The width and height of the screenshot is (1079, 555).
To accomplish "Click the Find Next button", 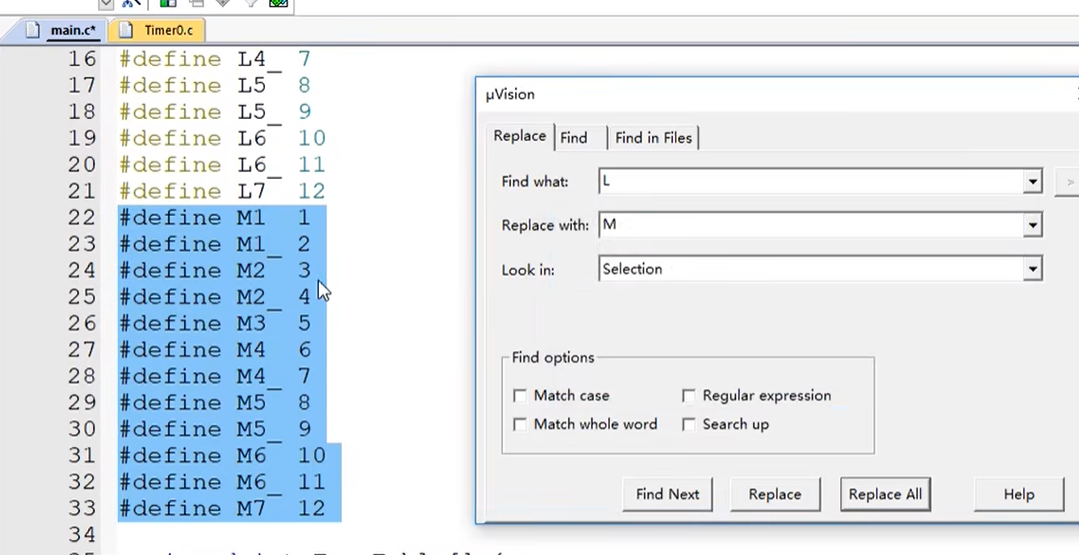I will (667, 494).
